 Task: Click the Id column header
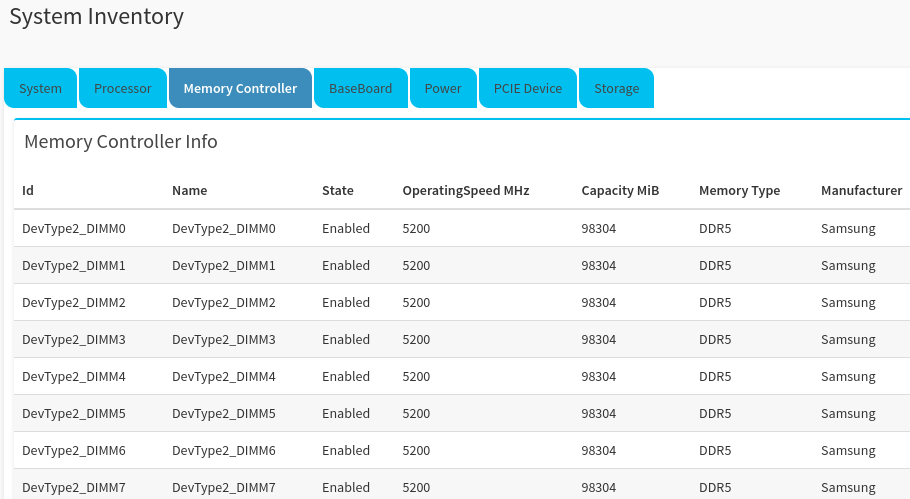coord(28,190)
